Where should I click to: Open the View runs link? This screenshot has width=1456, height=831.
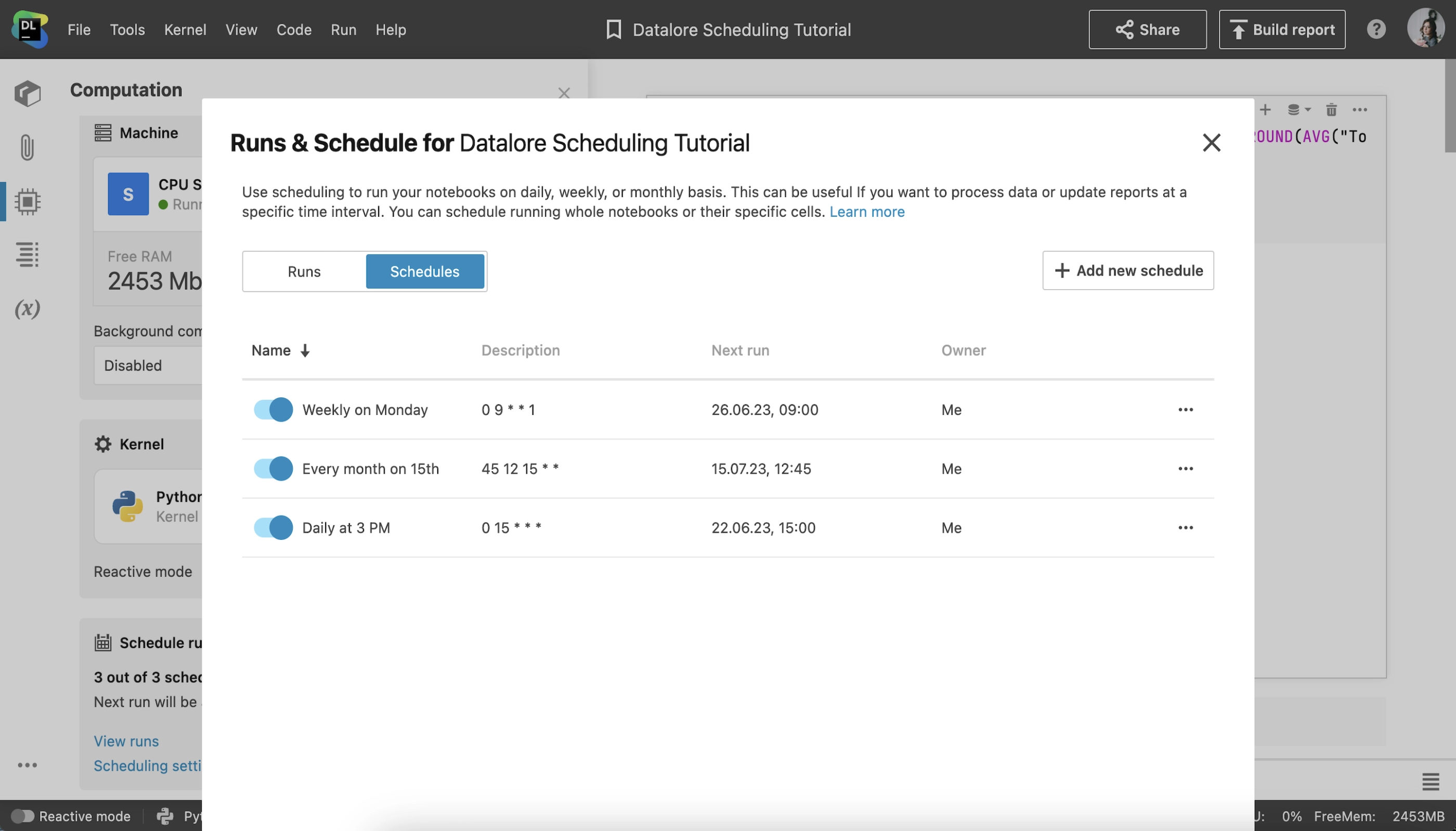tap(126, 742)
